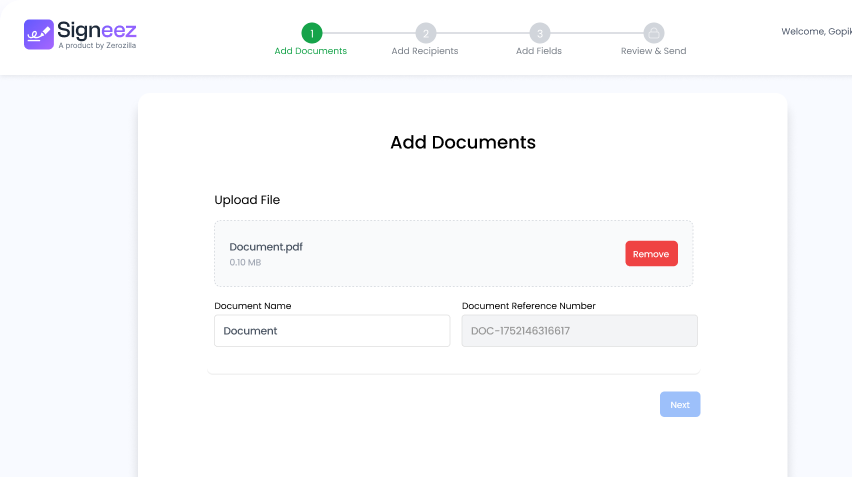The image size is (852, 477).
Task: Click the Document.pdf file name
Action: [x=266, y=247]
